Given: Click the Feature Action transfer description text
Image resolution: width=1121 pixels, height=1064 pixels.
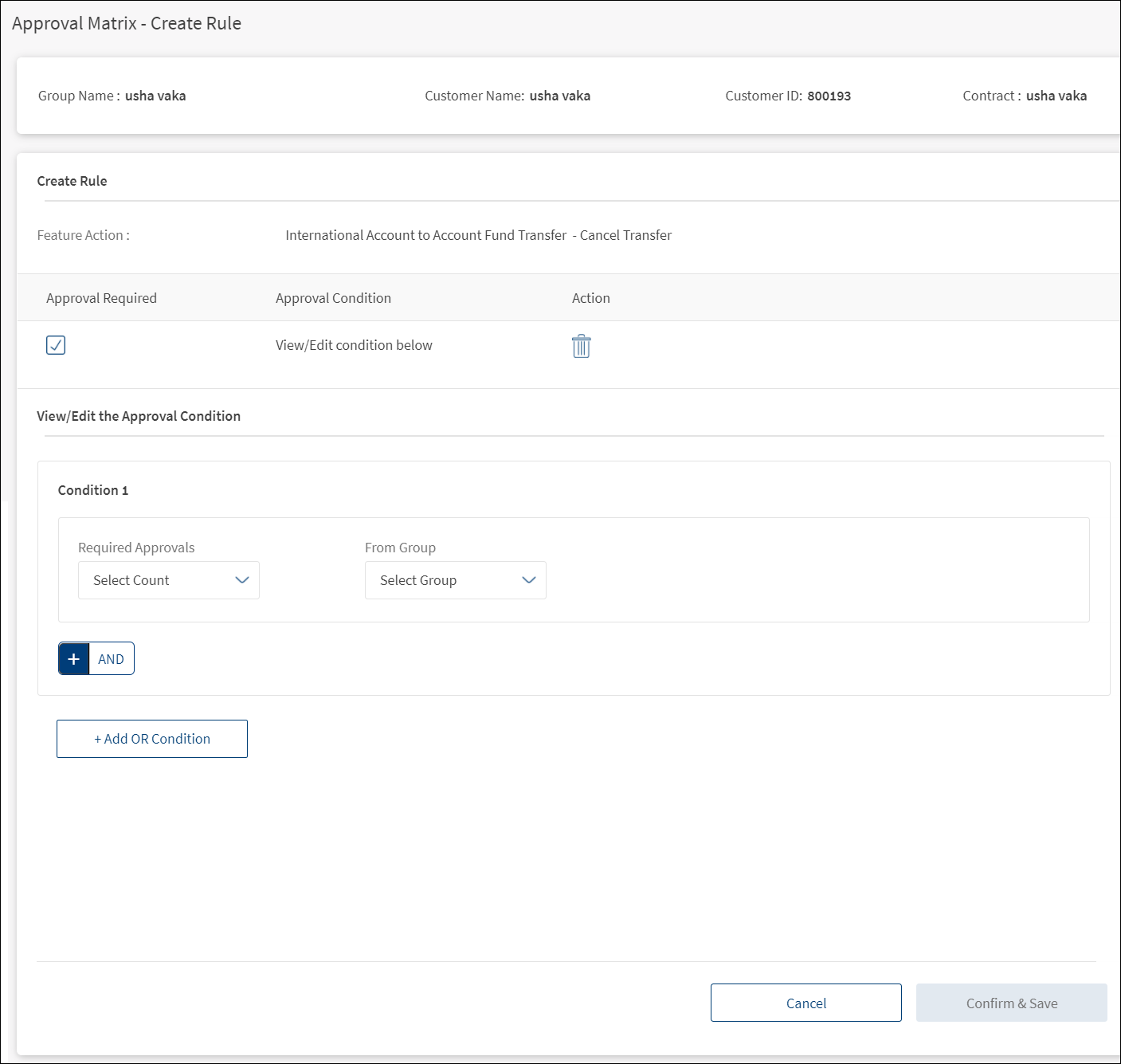Looking at the screenshot, I should (x=478, y=235).
